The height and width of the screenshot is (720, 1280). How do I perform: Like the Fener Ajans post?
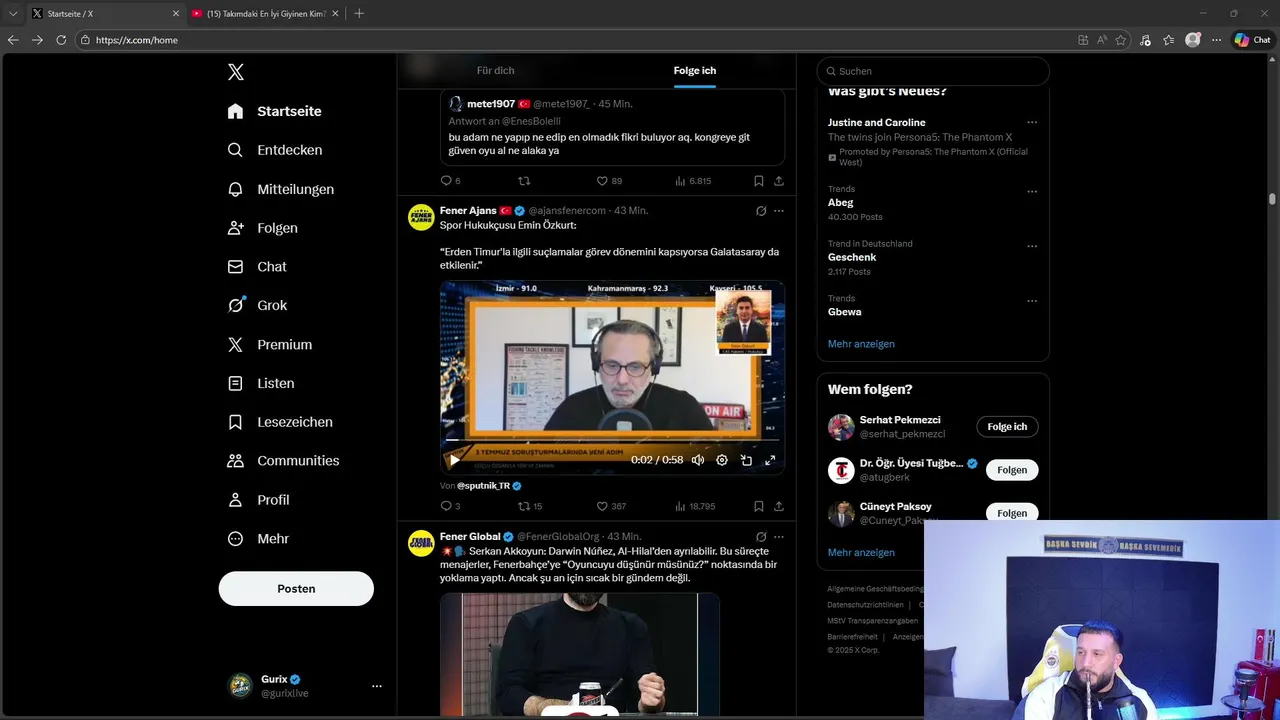pyautogui.click(x=611, y=506)
